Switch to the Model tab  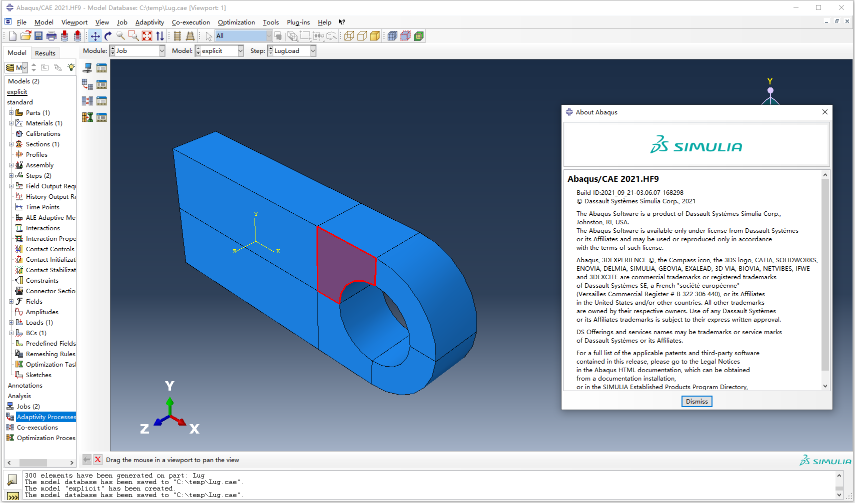(x=16, y=52)
